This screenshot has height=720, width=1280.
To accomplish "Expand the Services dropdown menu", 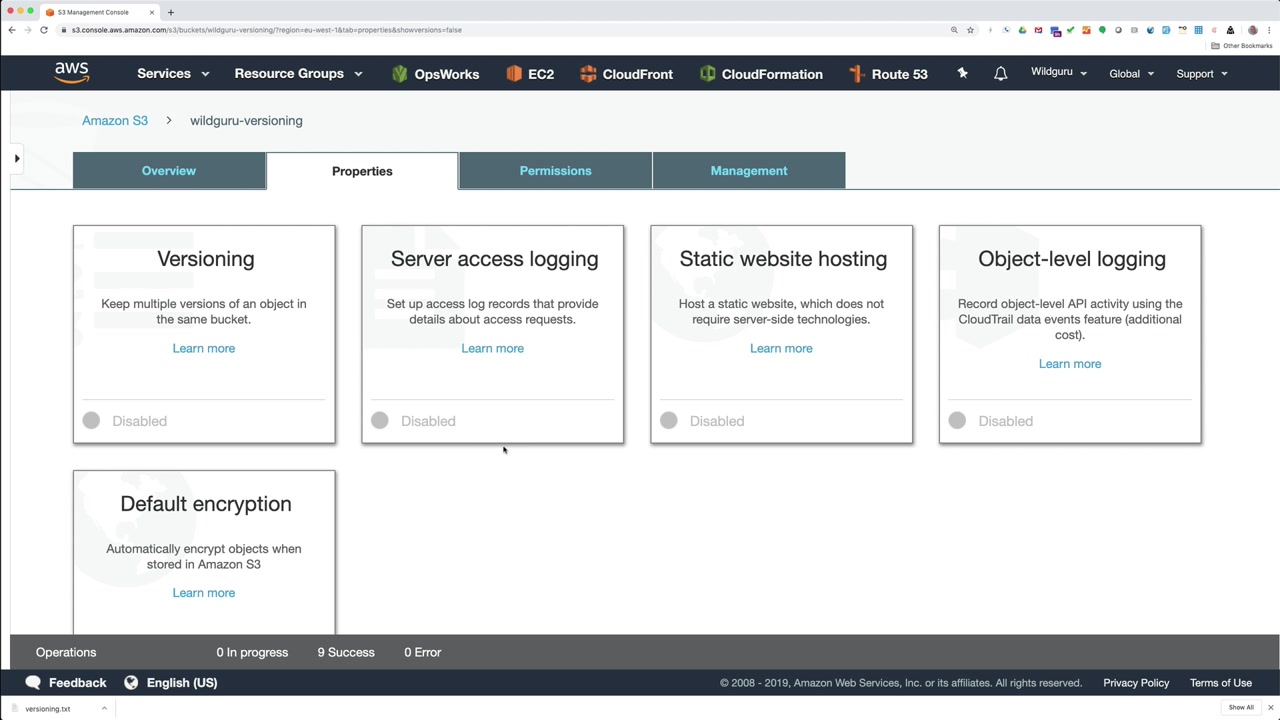I will tap(173, 74).
